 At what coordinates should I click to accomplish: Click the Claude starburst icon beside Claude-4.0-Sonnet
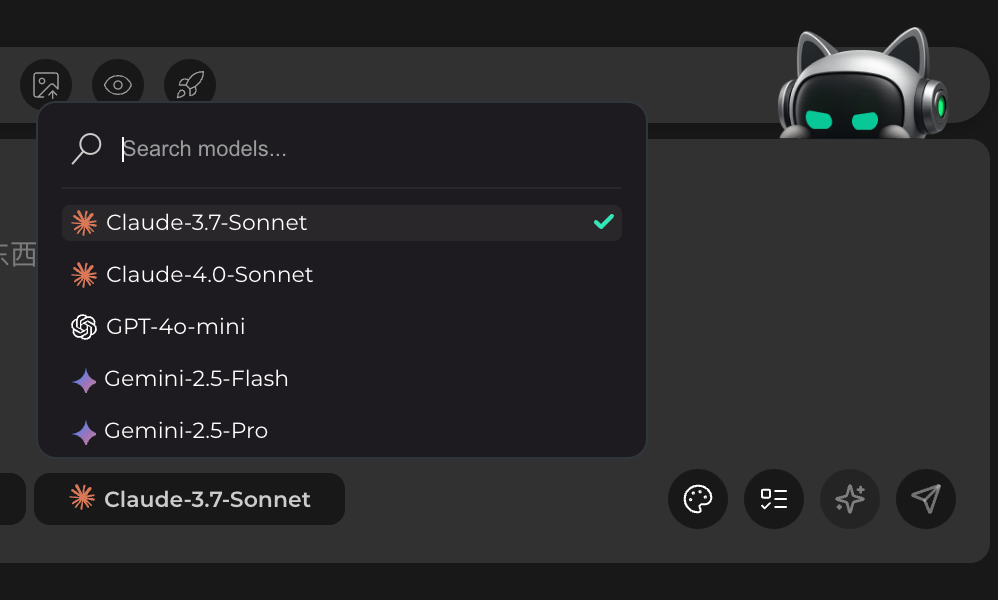[x=84, y=275]
